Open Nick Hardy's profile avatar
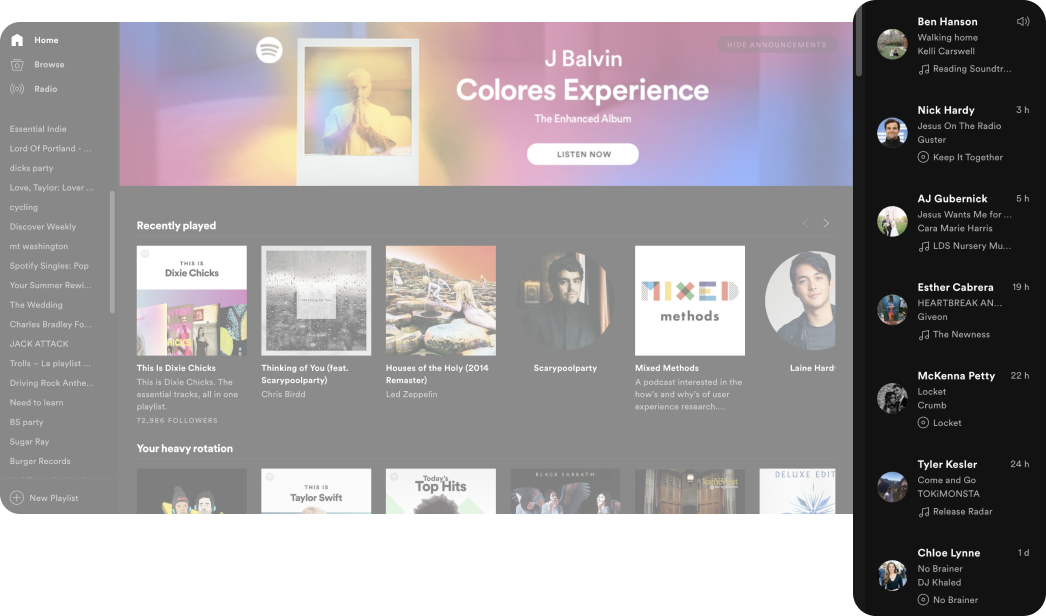This screenshot has height=616, width=1046. (892, 132)
